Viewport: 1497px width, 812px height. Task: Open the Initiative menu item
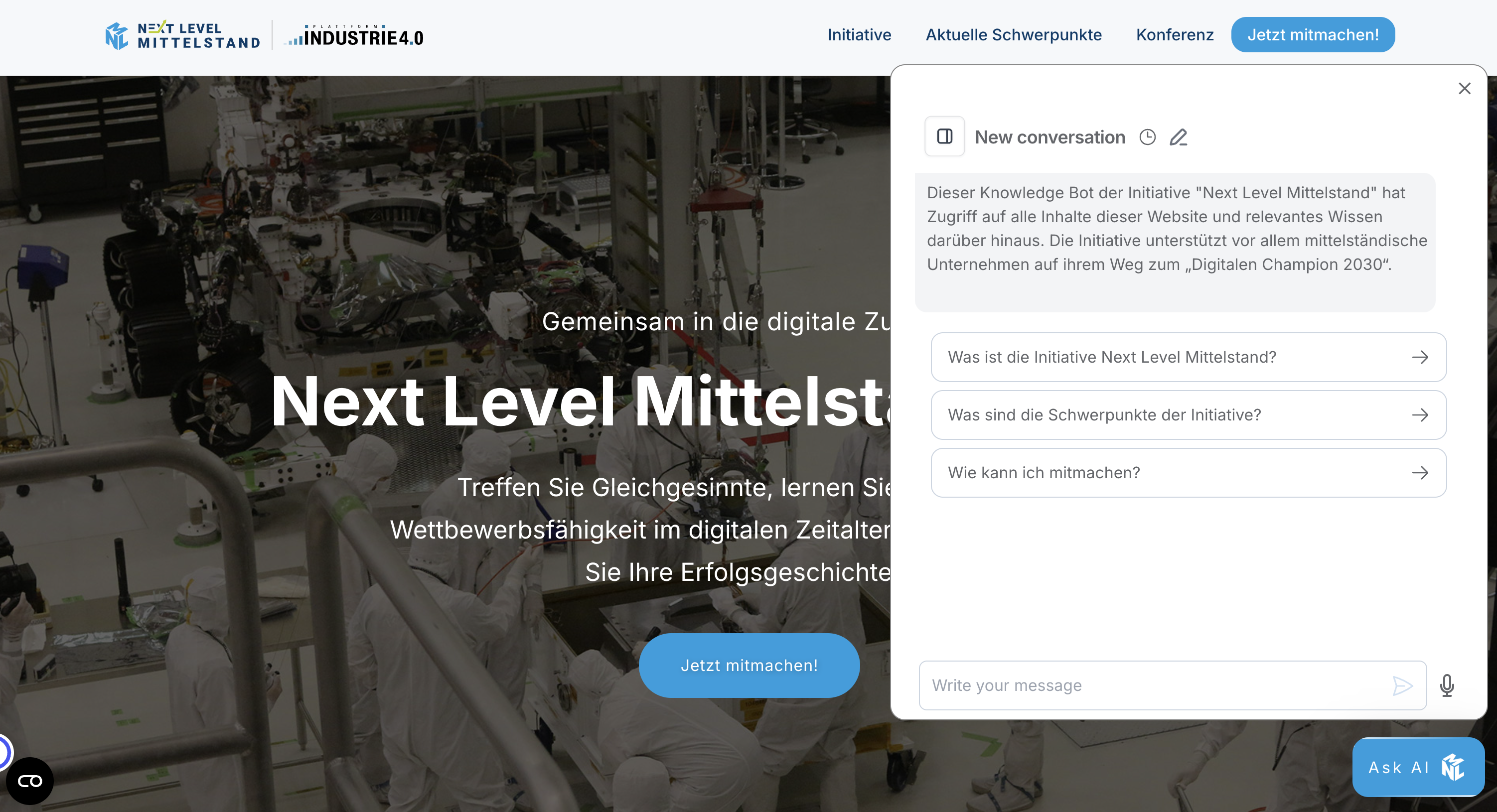point(859,35)
